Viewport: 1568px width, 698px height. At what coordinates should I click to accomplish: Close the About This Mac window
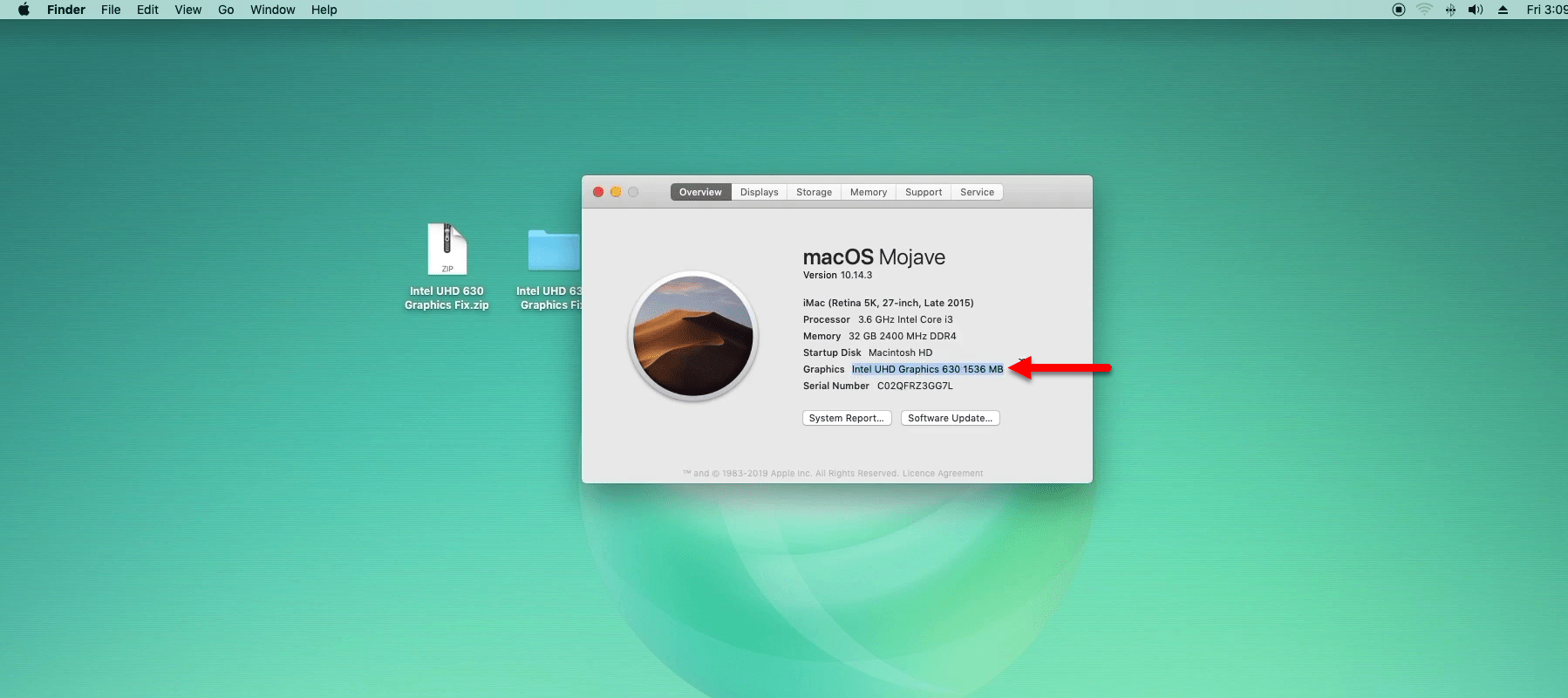598,192
